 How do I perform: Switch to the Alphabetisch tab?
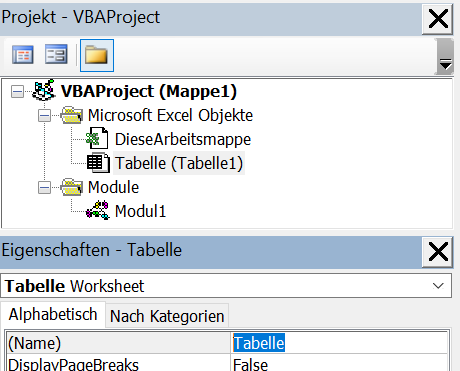[x=53, y=314]
